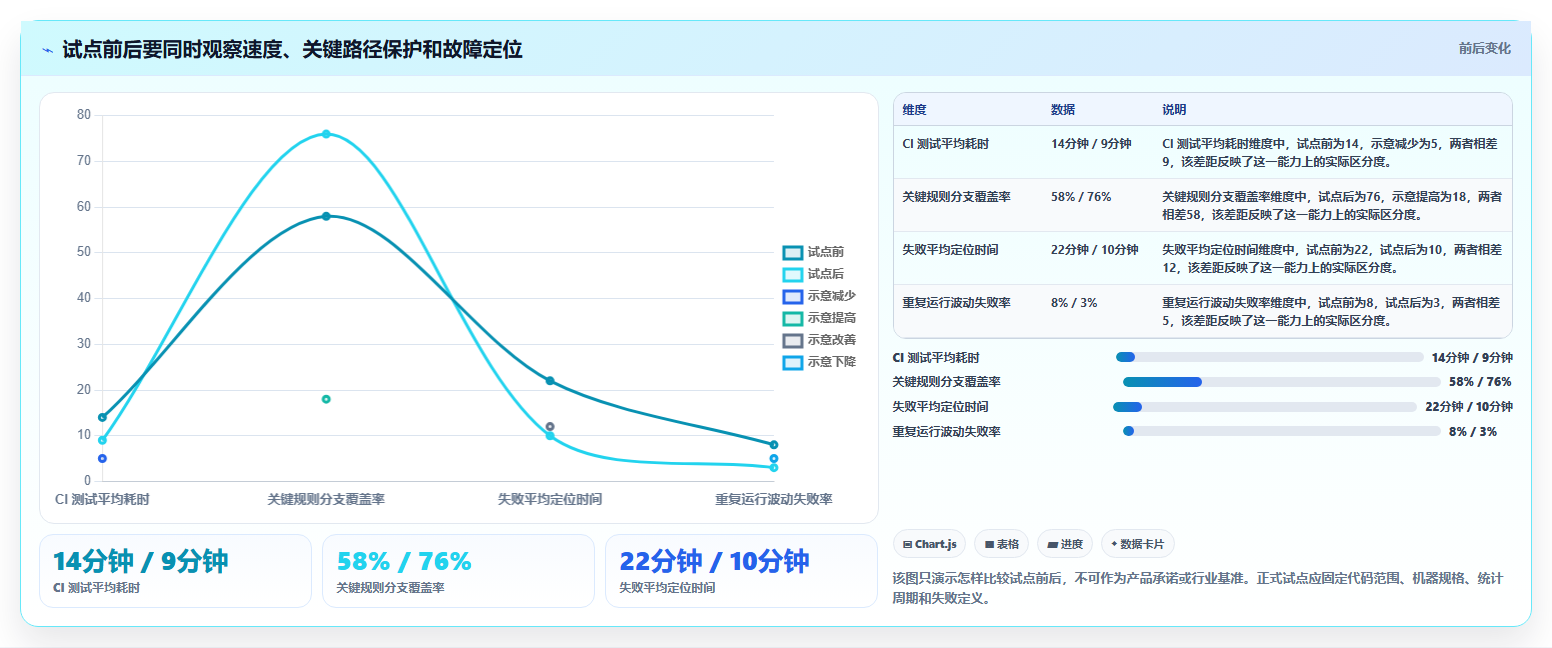The image size is (1552, 648).
Task: Click the 8% / 3% value beside the progress bar
Action: 1473,432
